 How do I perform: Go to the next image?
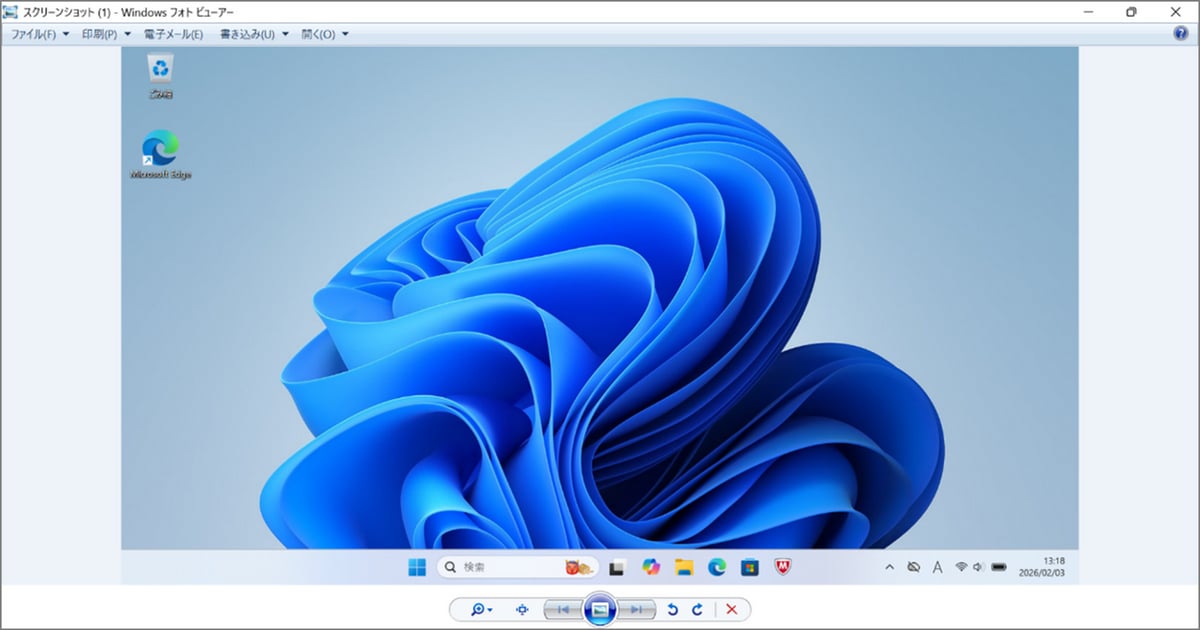tap(636, 610)
